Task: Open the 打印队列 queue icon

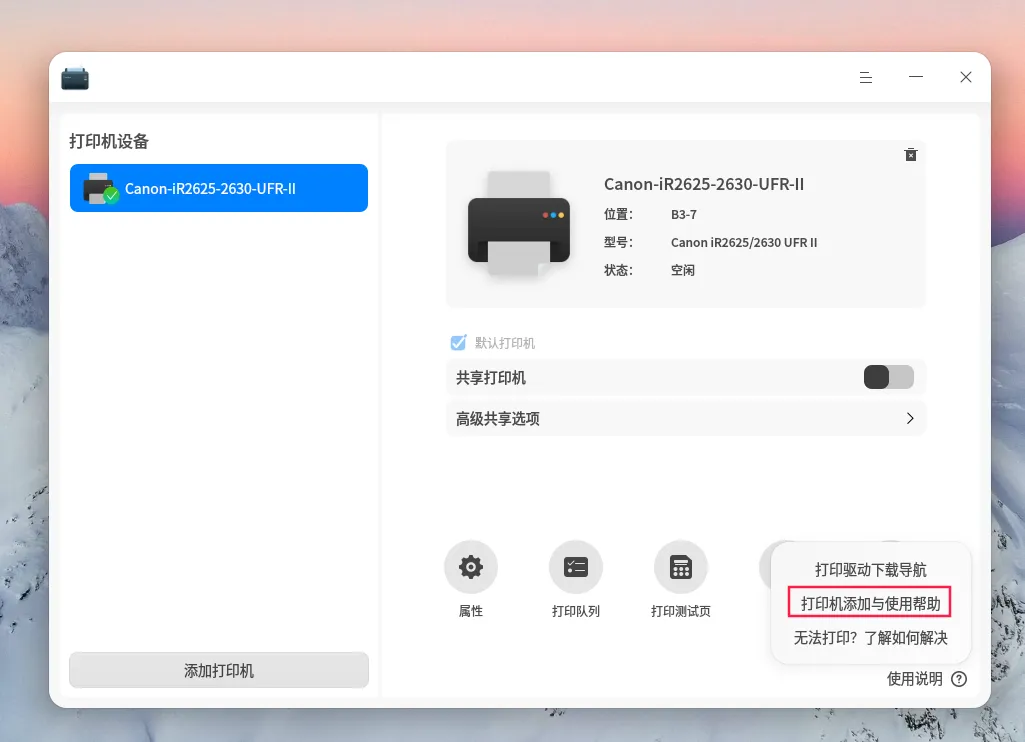Action: (575, 567)
